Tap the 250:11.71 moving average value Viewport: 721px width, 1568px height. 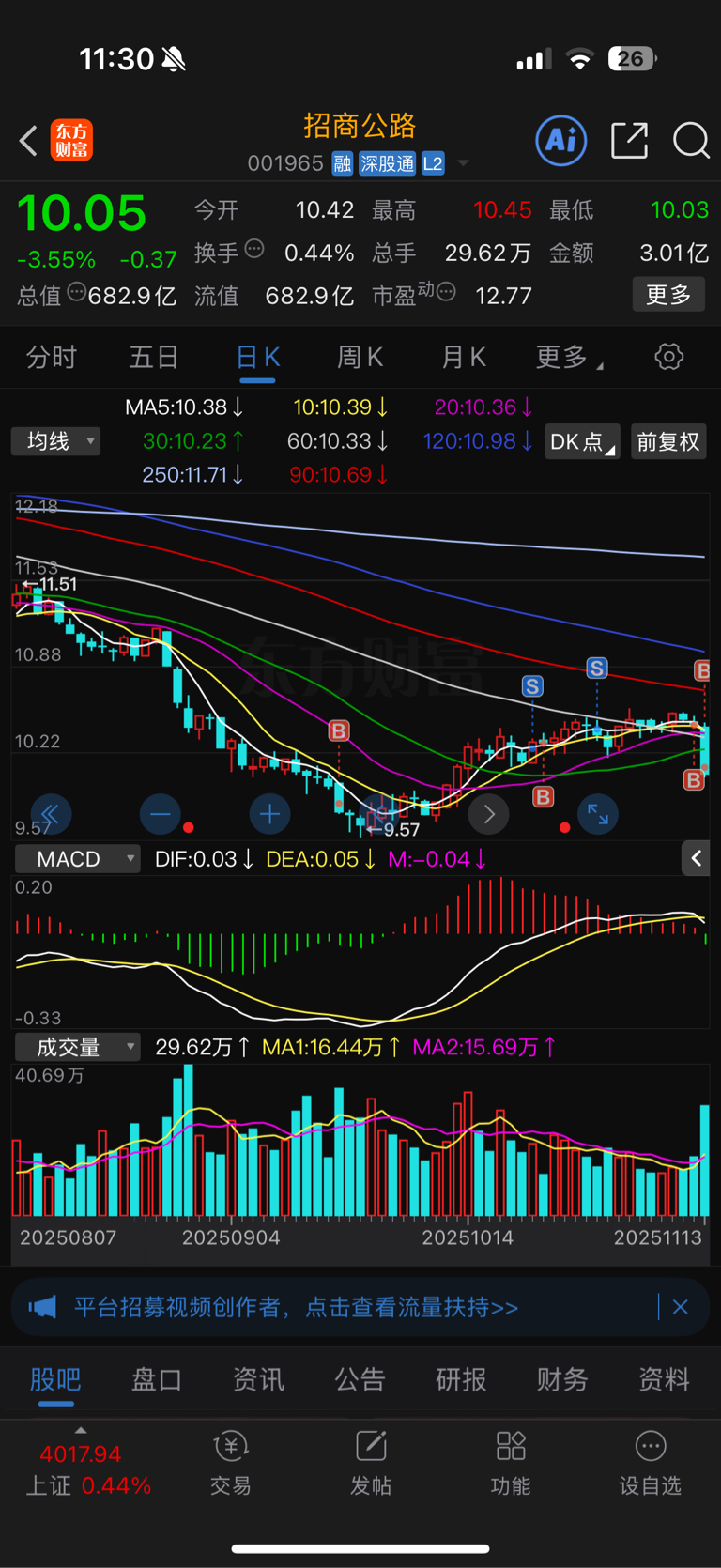click(x=192, y=475)
